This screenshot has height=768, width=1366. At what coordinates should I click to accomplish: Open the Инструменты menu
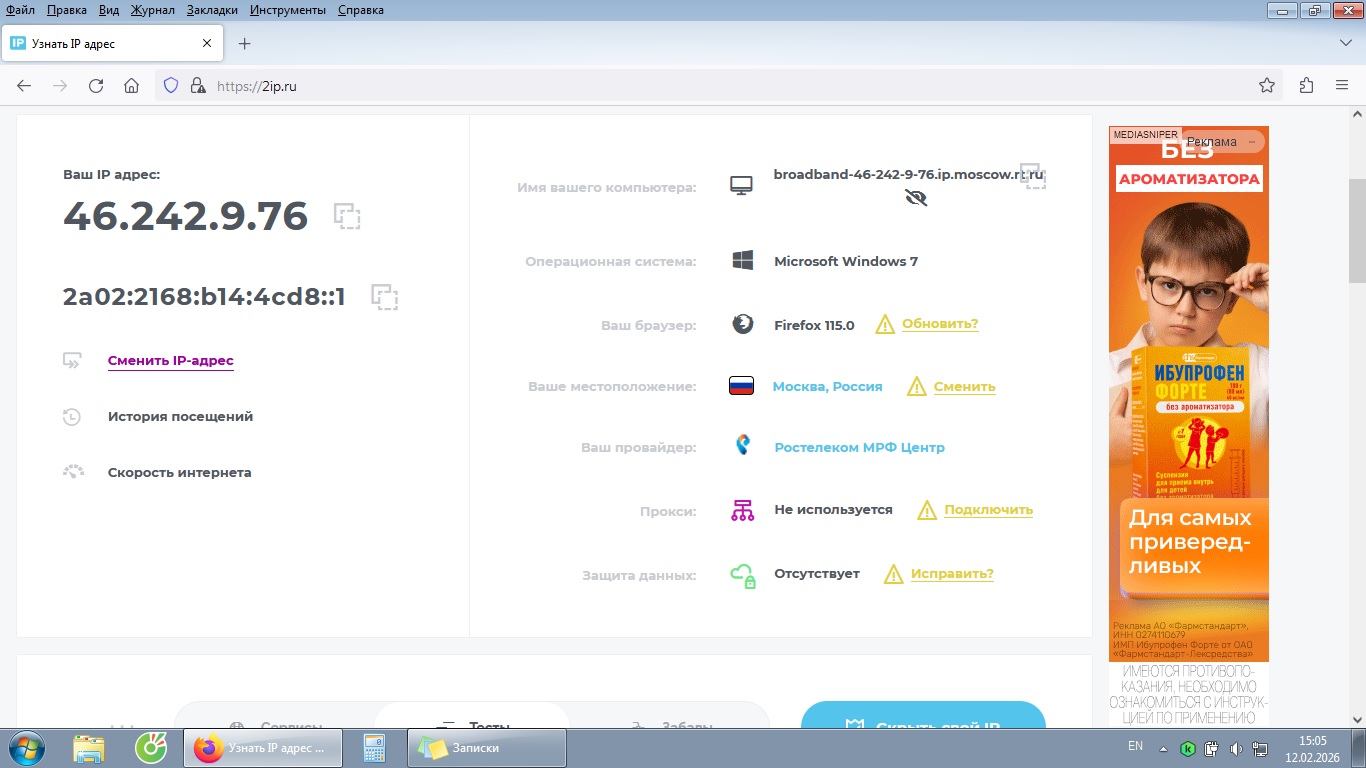(x=288, y=10)
